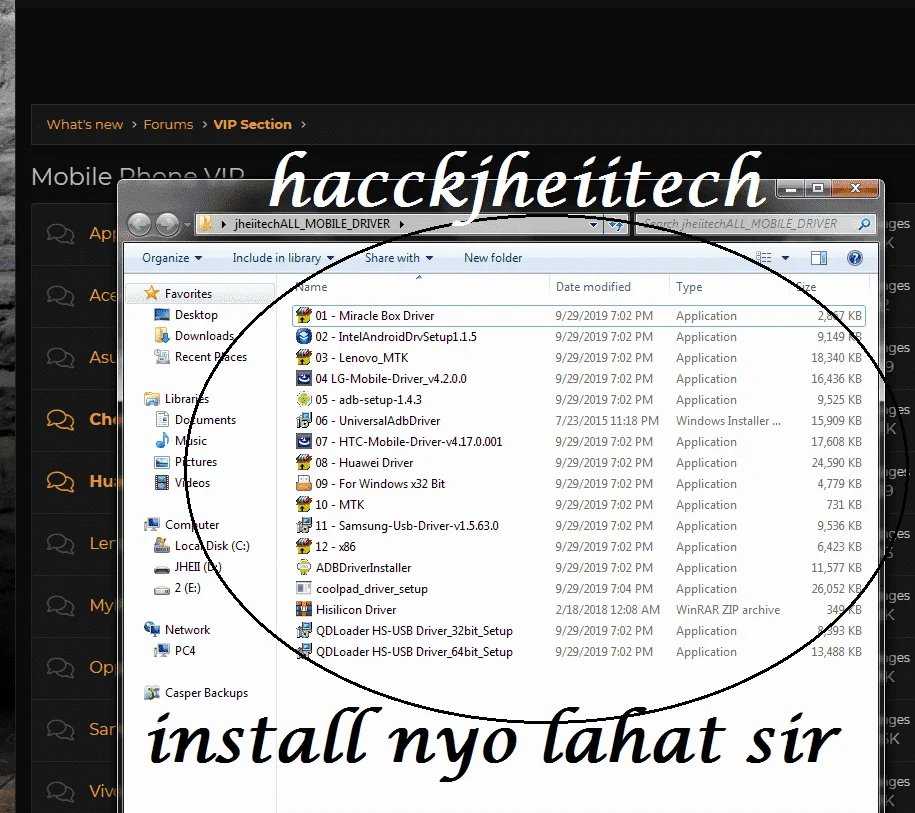Open Desktop in Favorites

196,315
